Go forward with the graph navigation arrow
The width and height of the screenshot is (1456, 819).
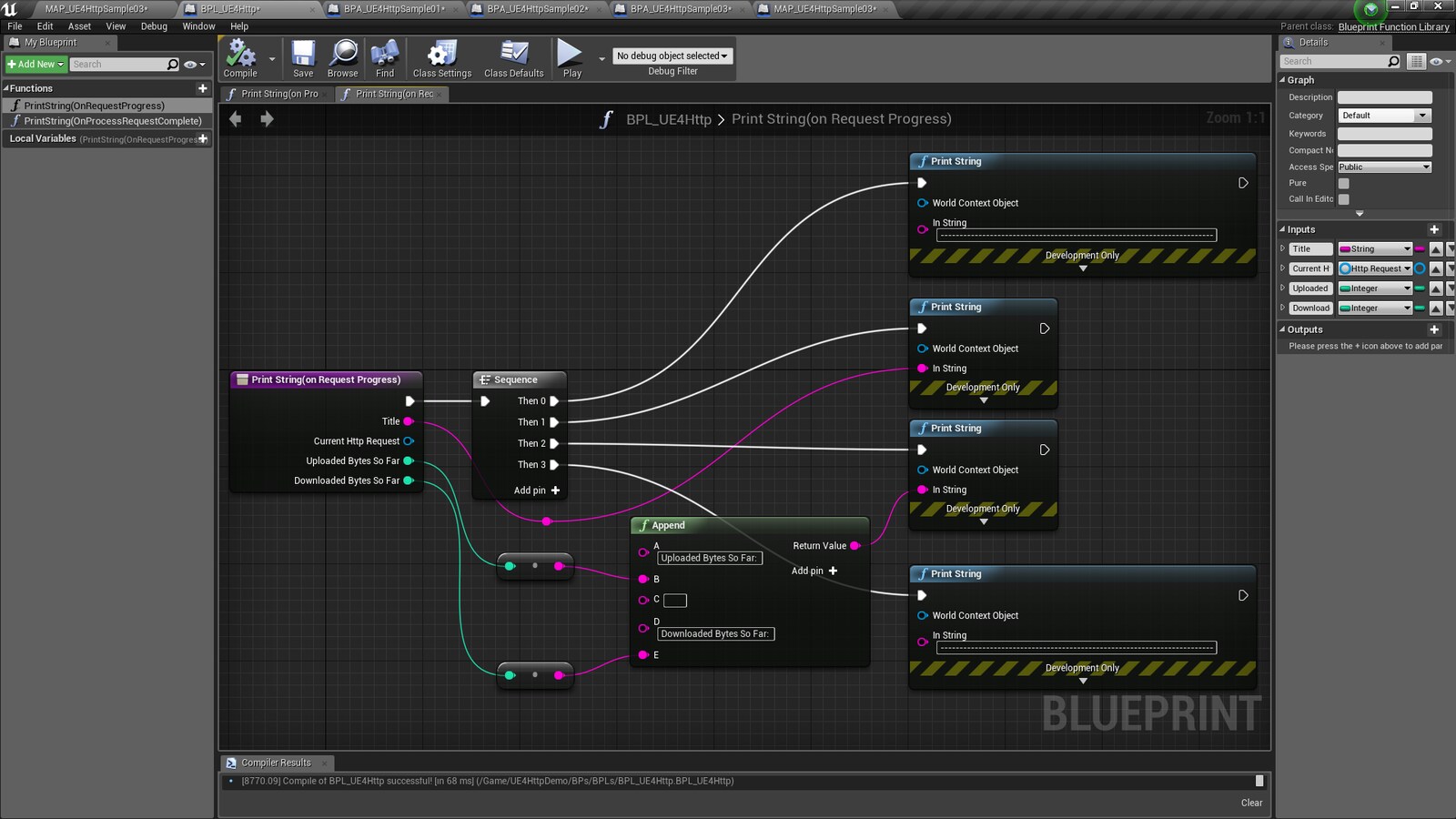(267, 118)
